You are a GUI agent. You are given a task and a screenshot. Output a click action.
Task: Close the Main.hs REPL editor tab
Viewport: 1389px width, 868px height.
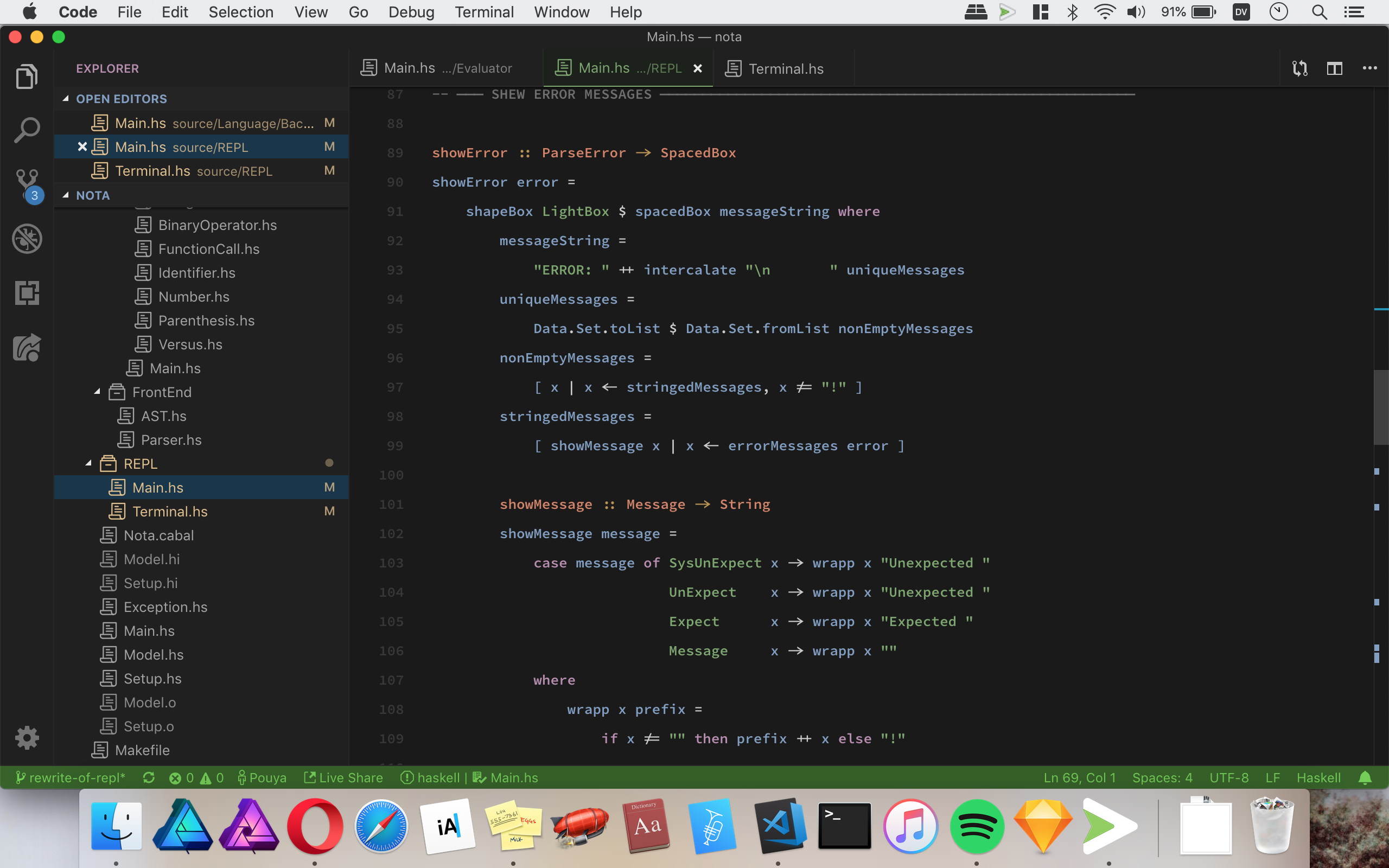[697, 68]
